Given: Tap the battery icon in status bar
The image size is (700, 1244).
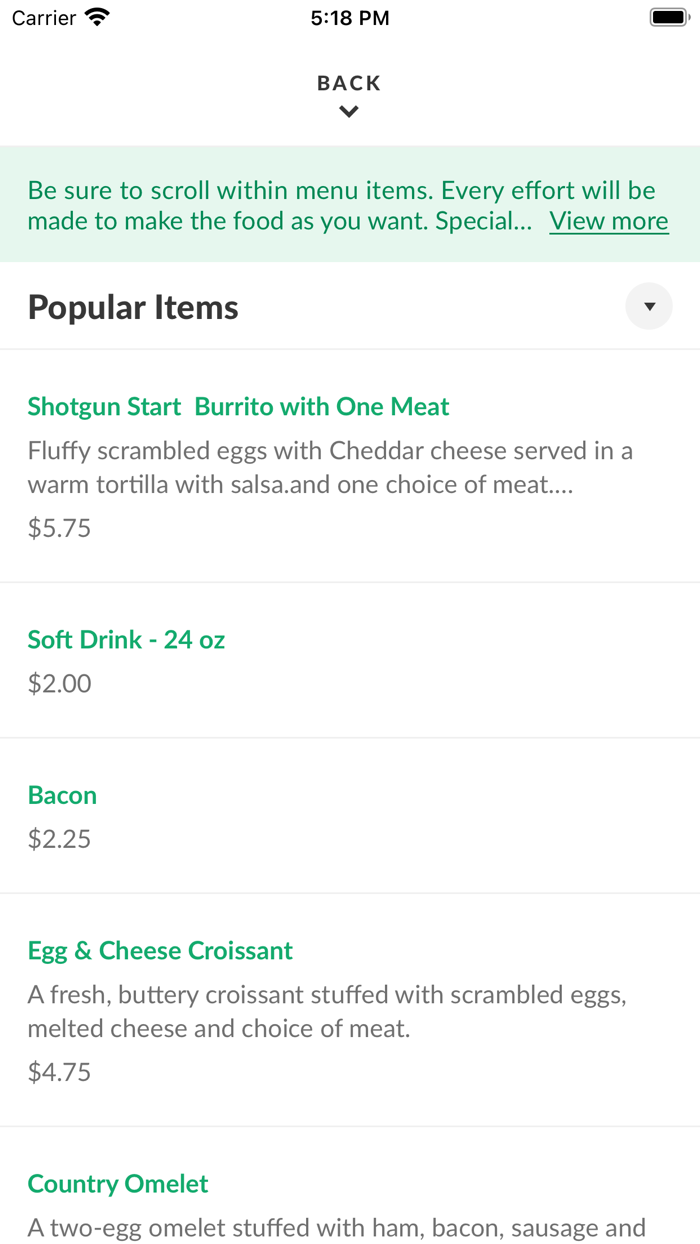Looking at the screenshot, I should [x=669, y=16].
